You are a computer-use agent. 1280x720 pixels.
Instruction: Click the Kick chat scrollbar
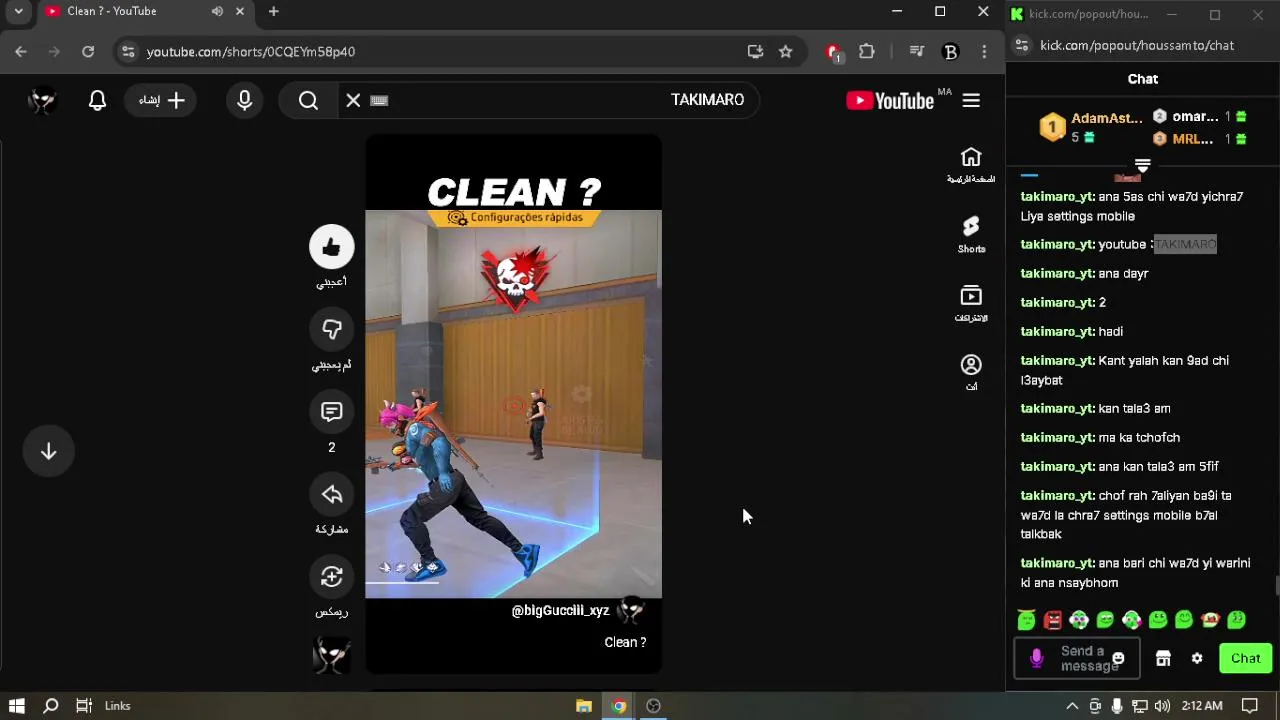[x=1276, y=585]
